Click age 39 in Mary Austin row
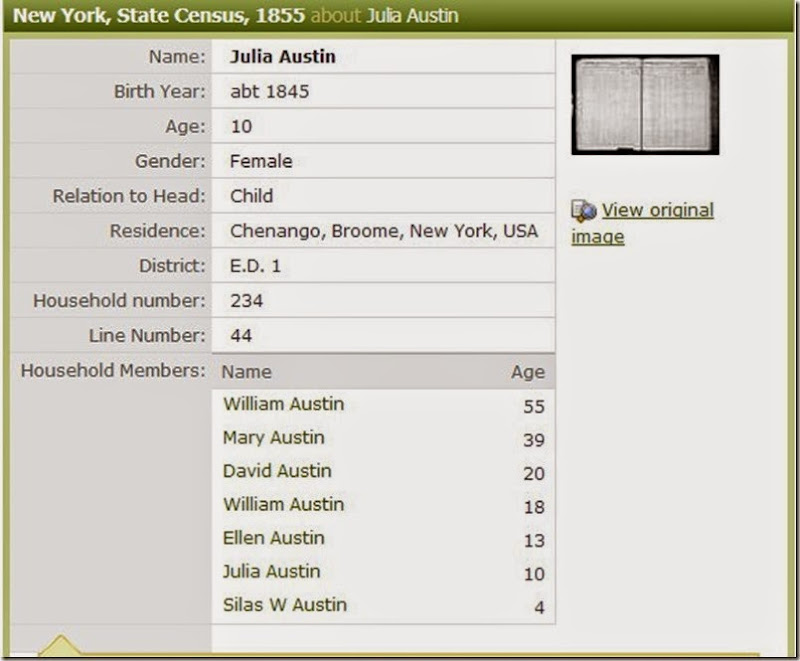Image resolution: width=800 pixels, height=661 pixels. (x=534, y=440)
